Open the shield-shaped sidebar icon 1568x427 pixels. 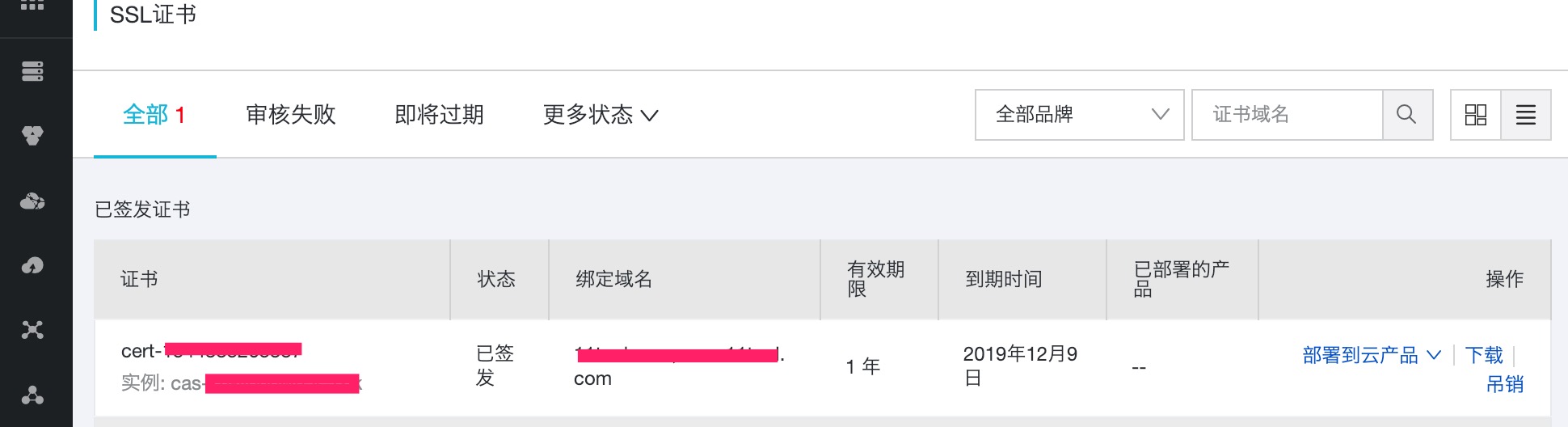32,135
